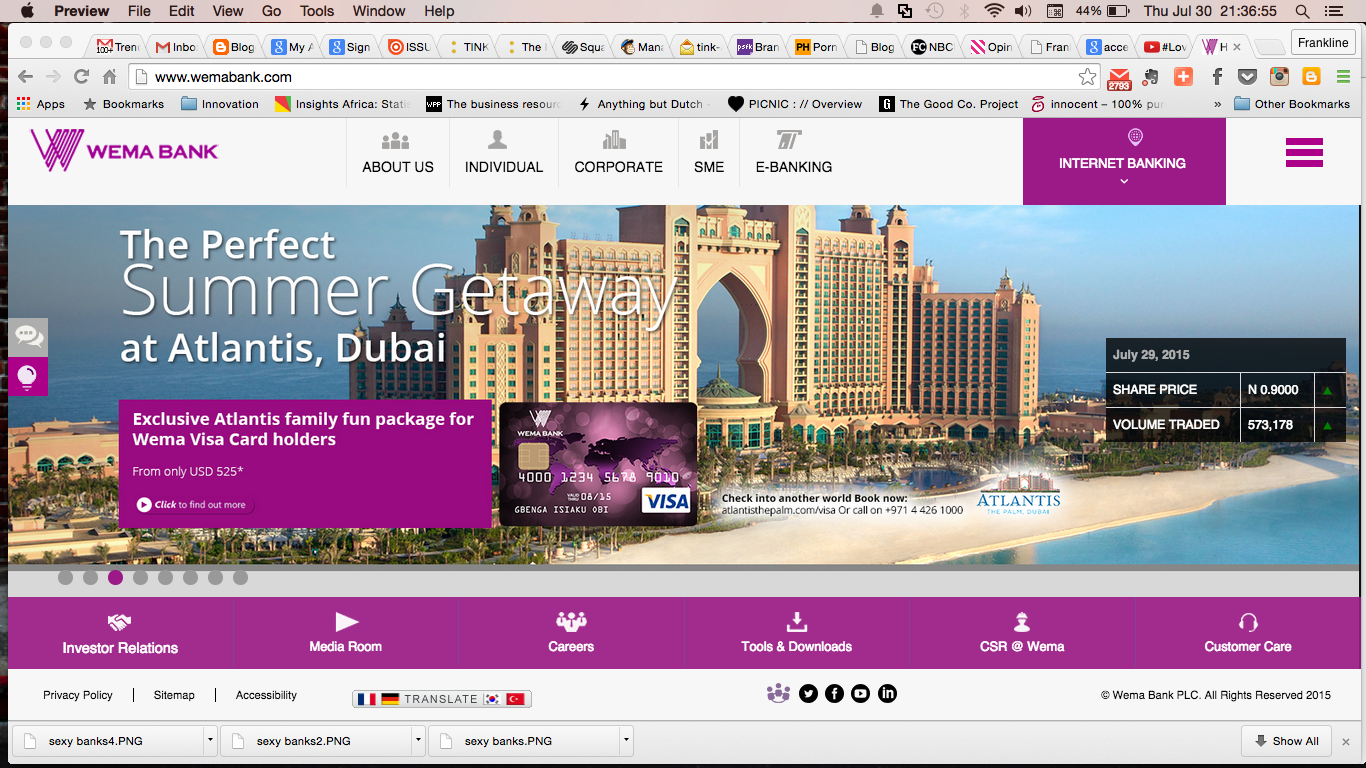Select the second carousel slide dot
The width and height of the screenshot is (1366, 768).
90,577
